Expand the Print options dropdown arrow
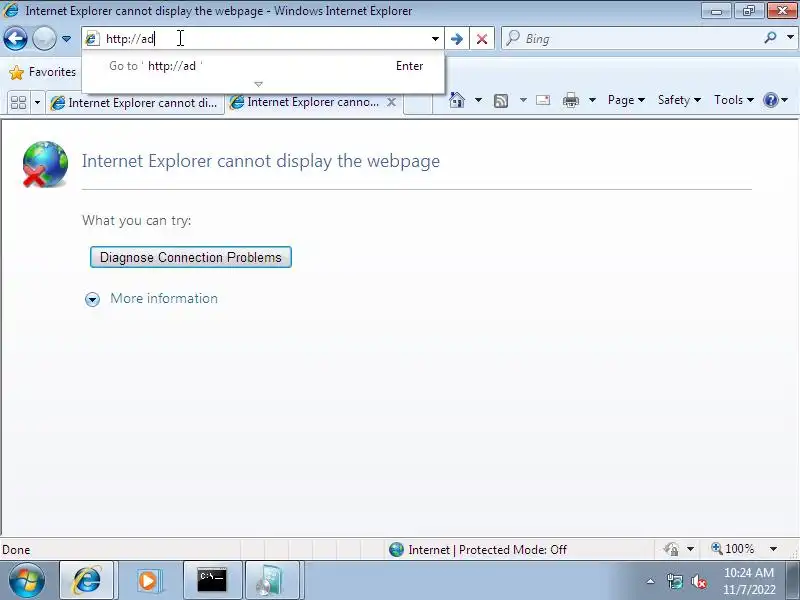This screenshot has width=800, height=600. (592, 100)
